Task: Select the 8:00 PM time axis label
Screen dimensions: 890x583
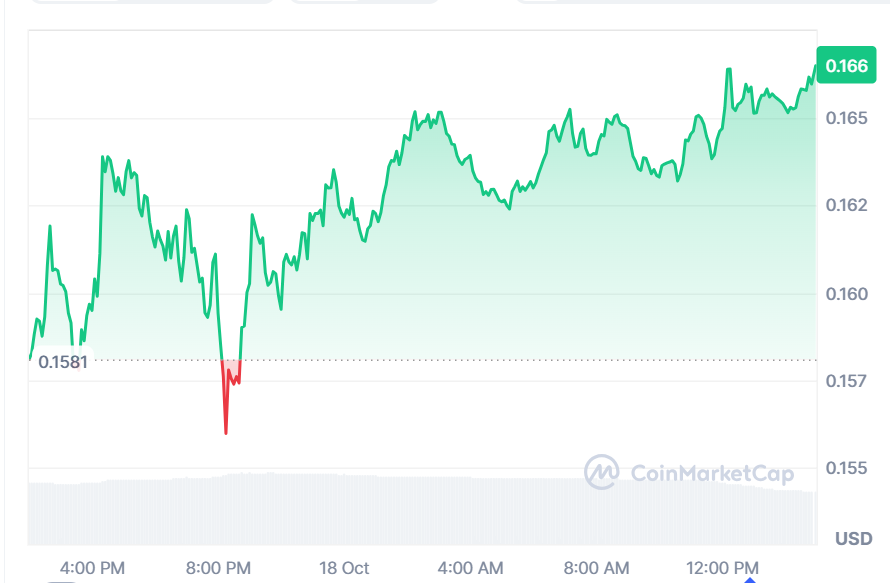Action: pos(218,568)
